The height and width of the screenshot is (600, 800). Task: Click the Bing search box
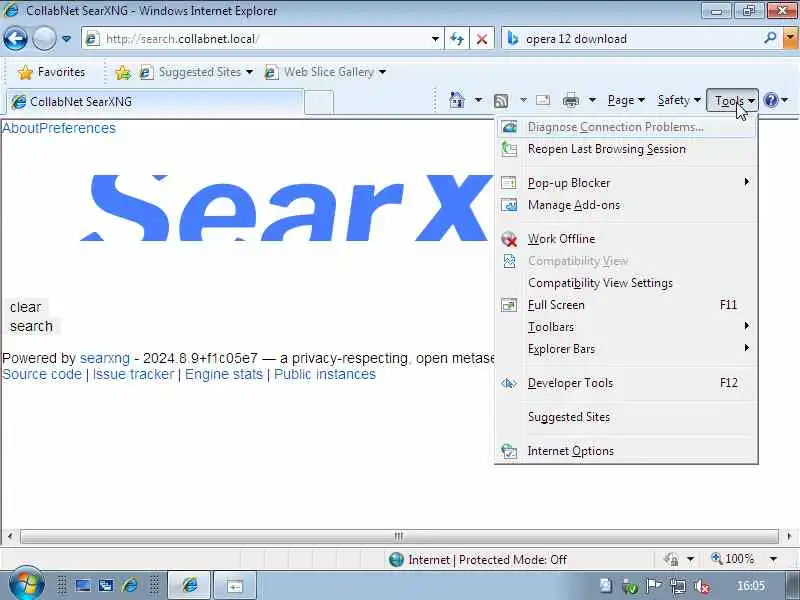(640, 39)
